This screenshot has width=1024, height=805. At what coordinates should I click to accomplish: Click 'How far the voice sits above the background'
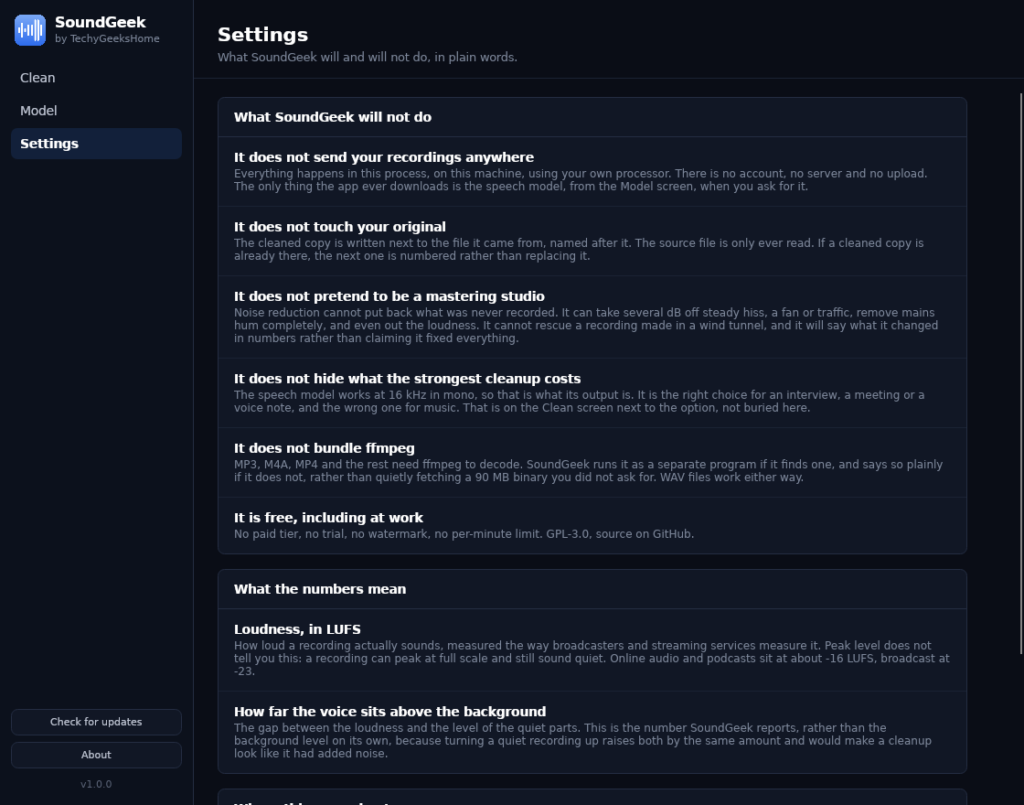(390, 712)
